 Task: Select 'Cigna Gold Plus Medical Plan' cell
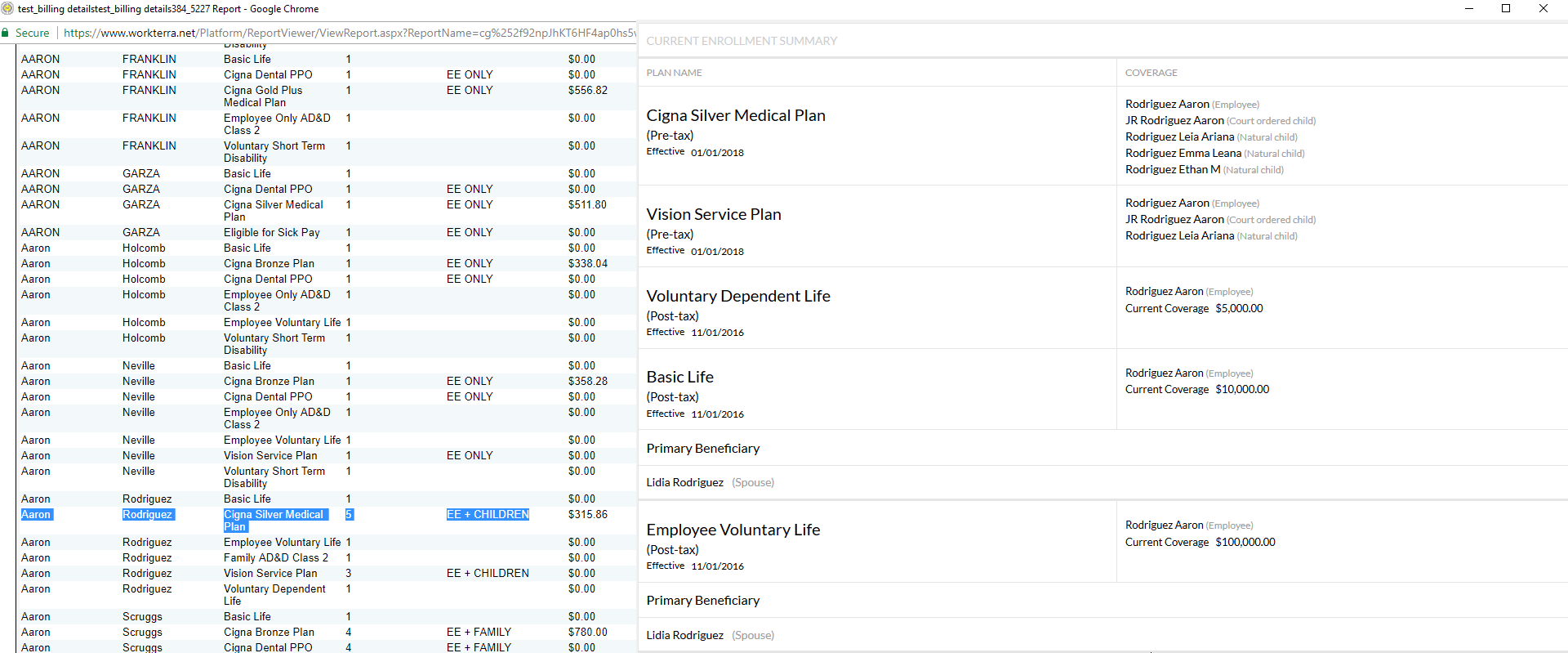[263, 96]
